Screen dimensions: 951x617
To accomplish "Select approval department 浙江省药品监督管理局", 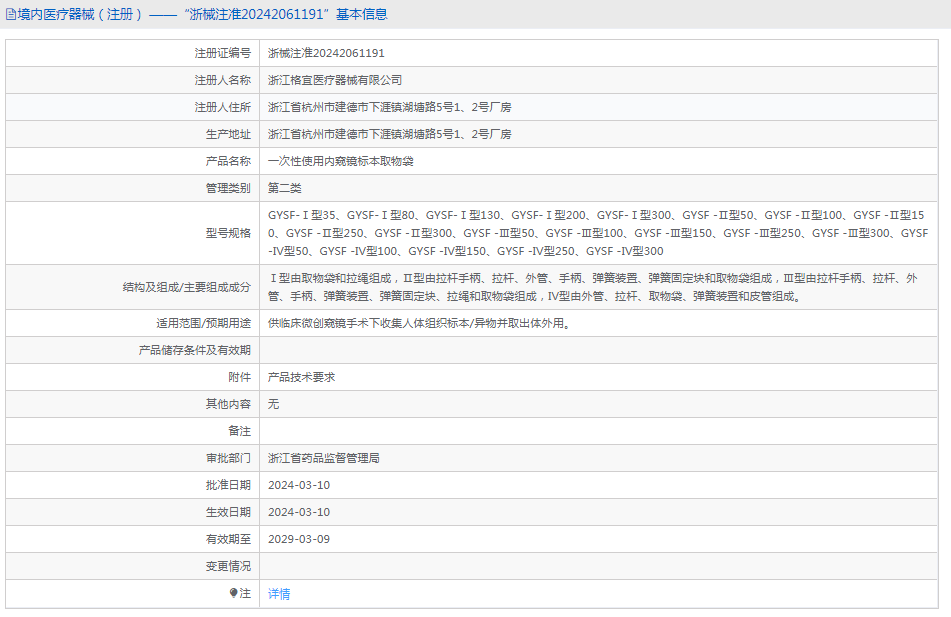I will tap(324, 458).
